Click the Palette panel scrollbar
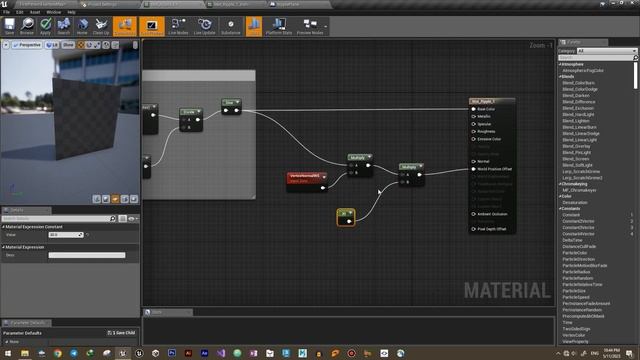 pyautogui.click(x=636, y=76)
